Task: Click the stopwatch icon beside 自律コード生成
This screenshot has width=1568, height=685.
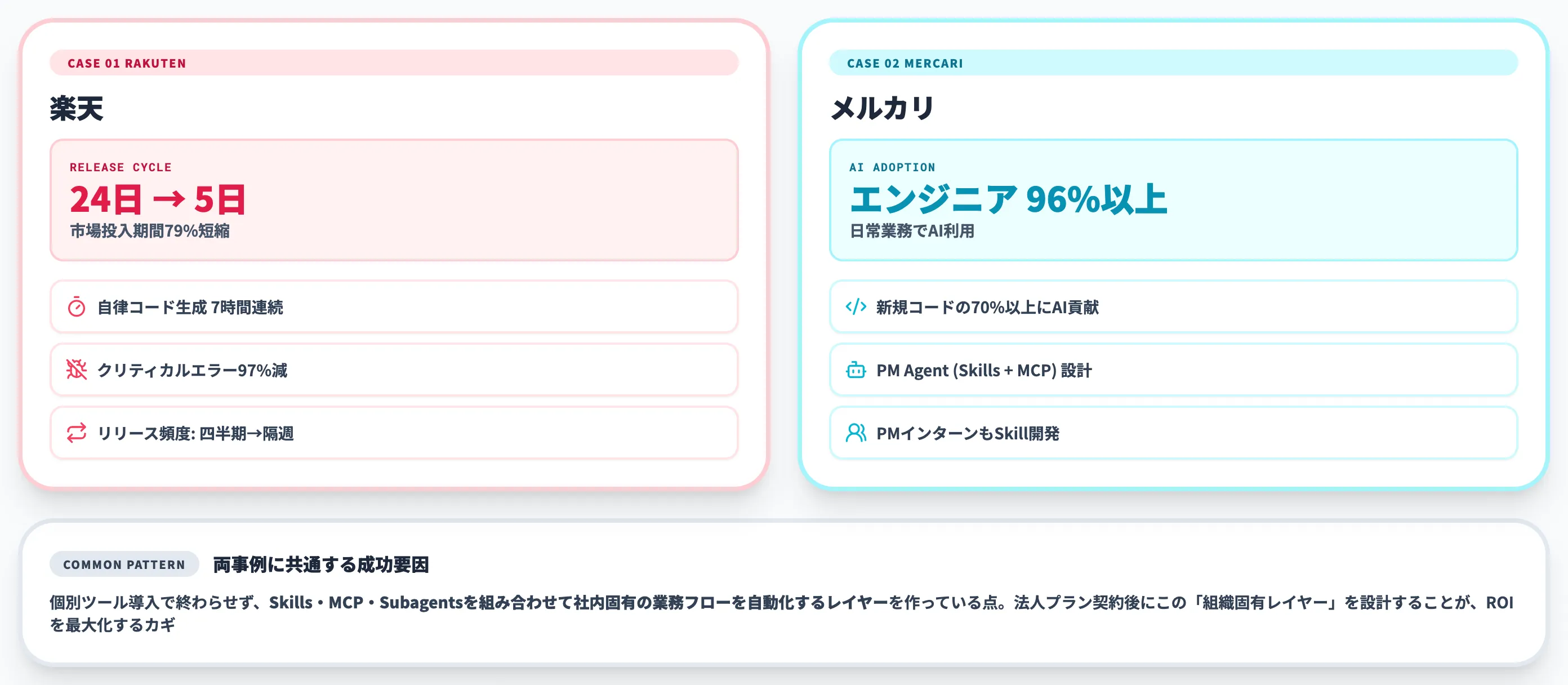Action: point(77,307)
